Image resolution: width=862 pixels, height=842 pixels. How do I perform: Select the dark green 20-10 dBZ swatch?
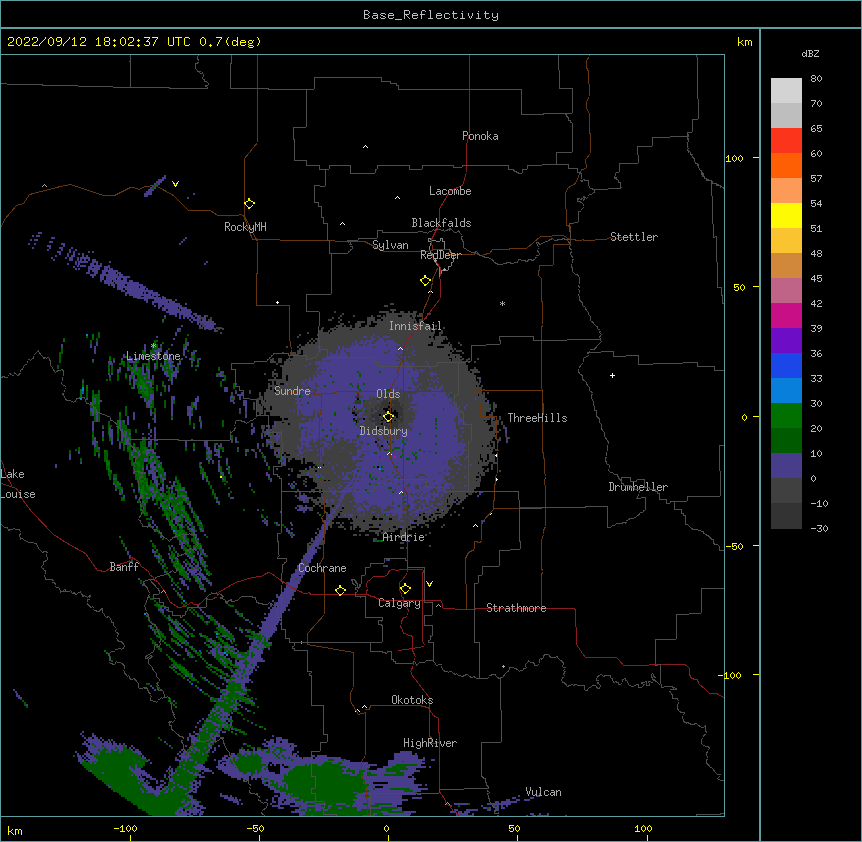pyautogui.click(x=786, y=441)
